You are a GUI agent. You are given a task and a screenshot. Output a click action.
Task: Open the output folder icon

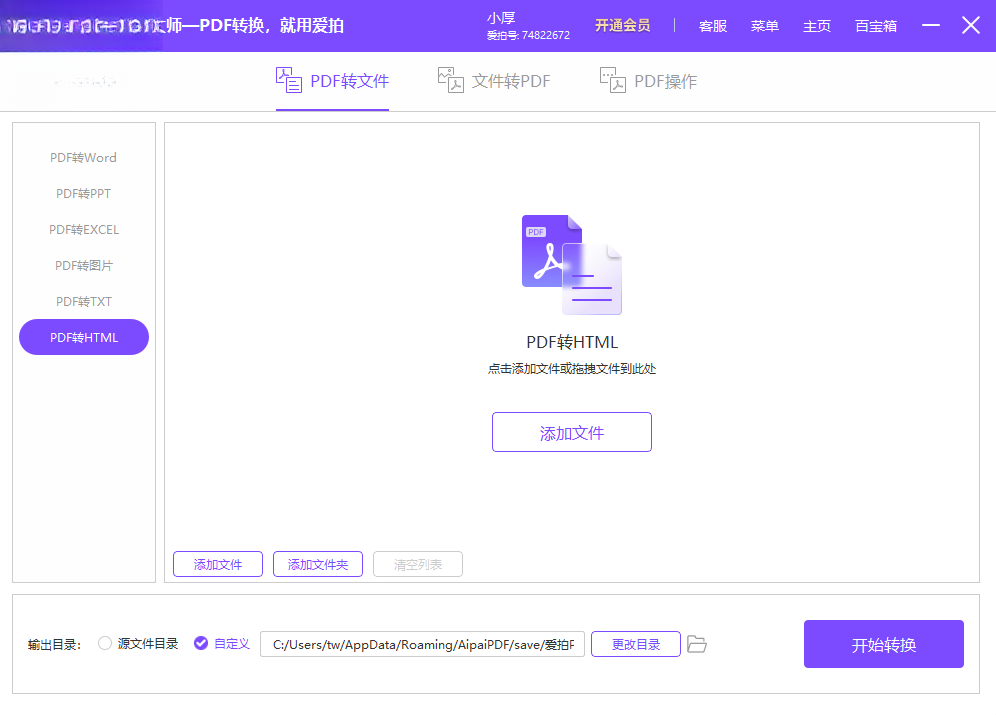tap(697, 644)
